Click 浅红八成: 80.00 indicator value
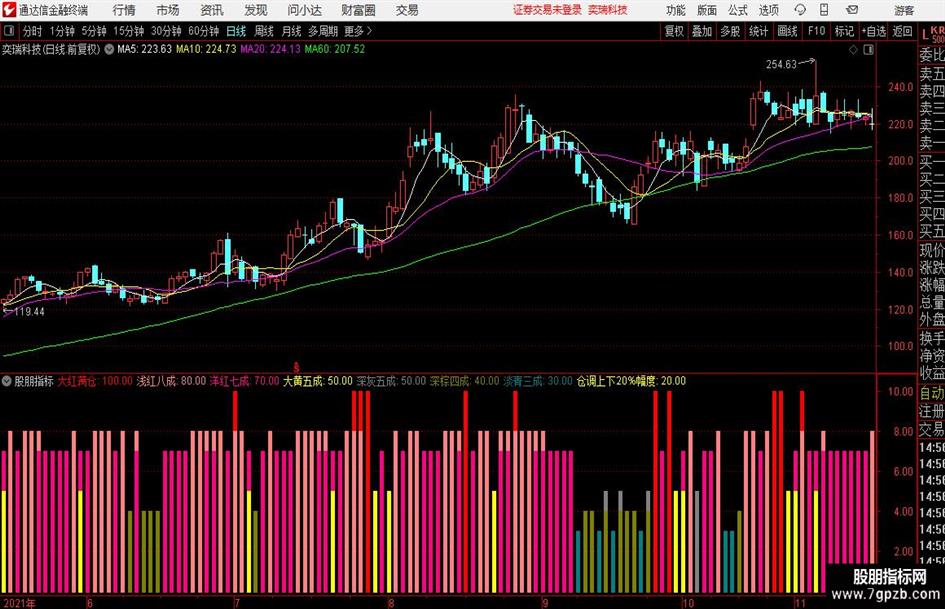 coord(171,381)
